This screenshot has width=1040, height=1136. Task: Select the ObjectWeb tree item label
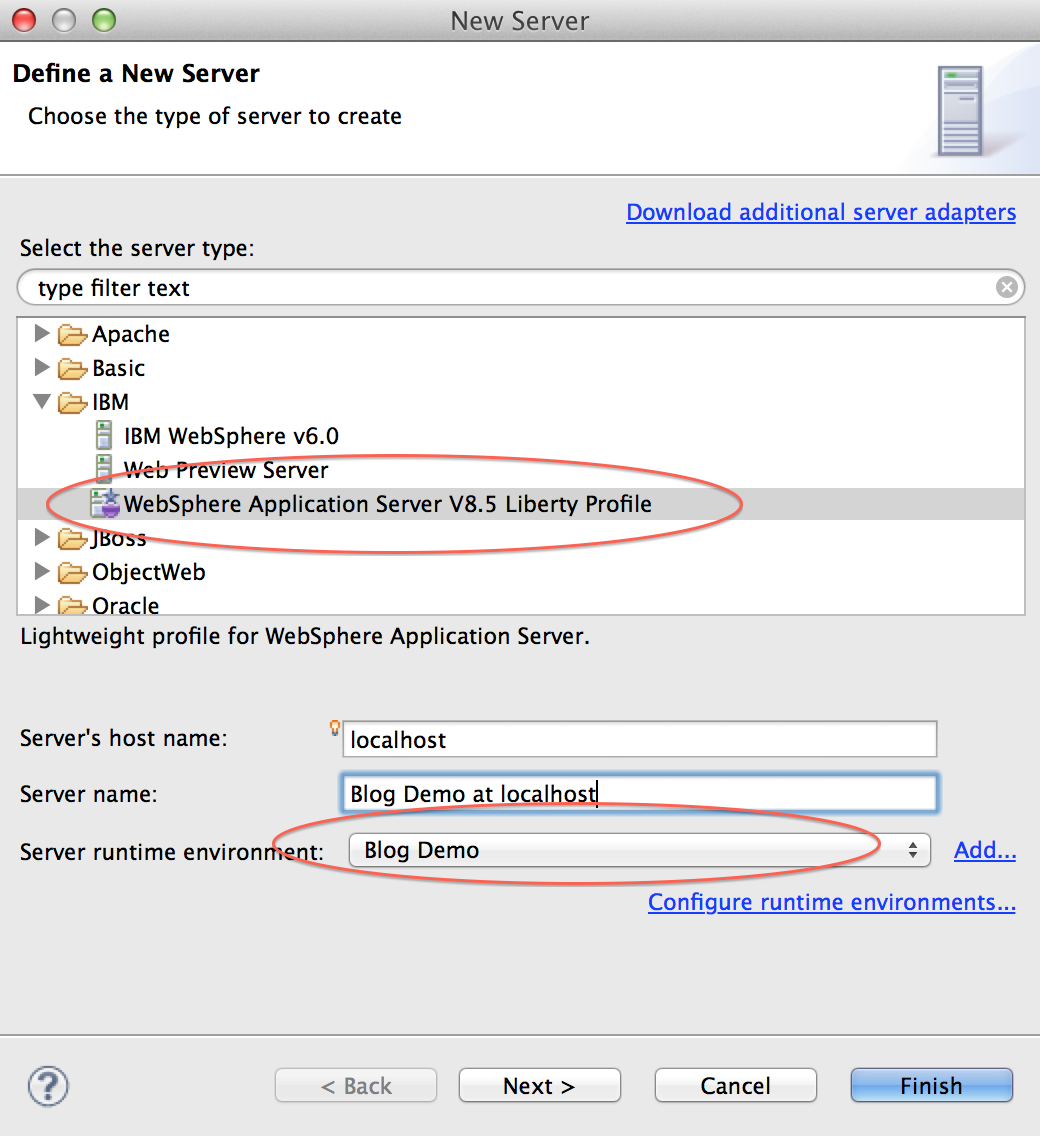[x=149, y=572]
